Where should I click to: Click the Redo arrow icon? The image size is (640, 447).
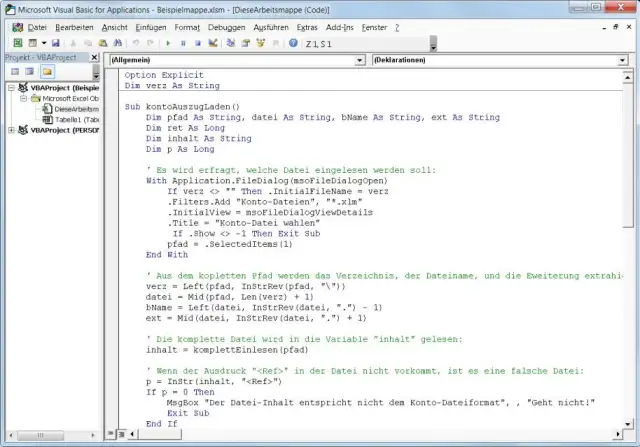[x=150, y=43]
